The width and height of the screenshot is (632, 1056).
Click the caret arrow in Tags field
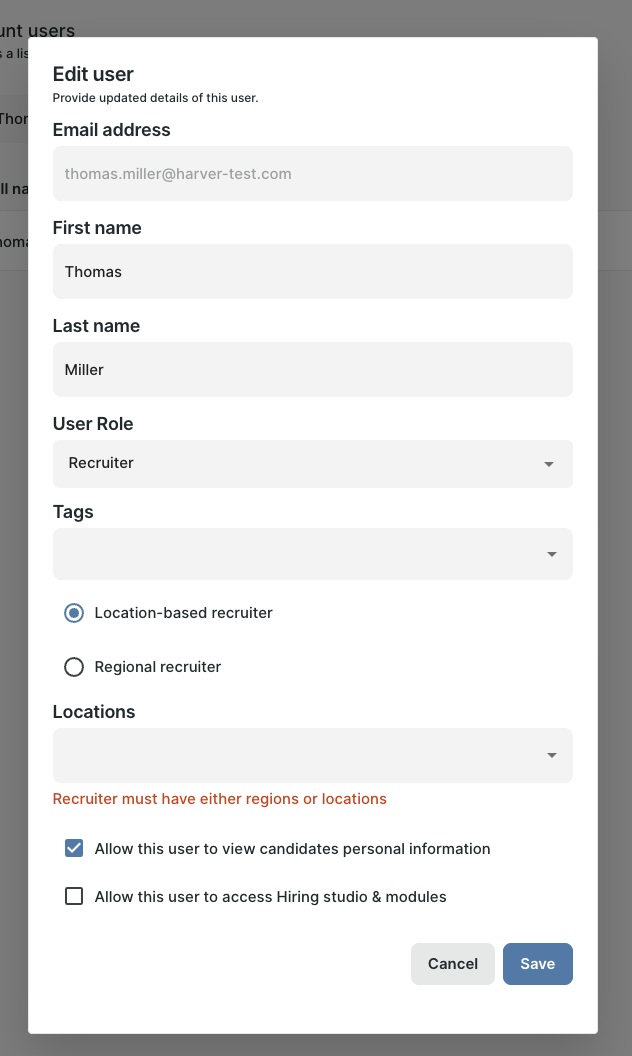click(551, 555)
